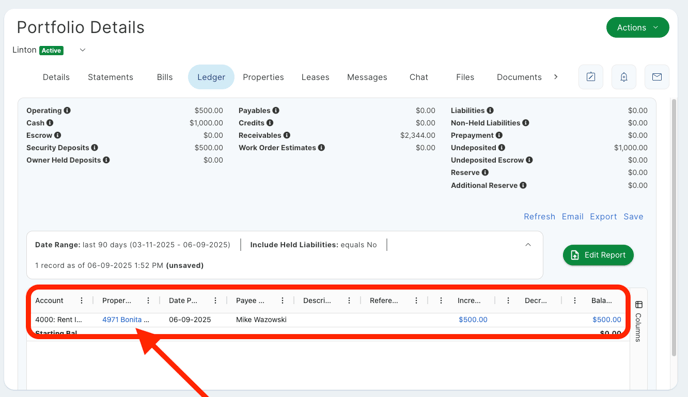Select the Ledger tab
688x397 pixels.
tap(211, 77)
